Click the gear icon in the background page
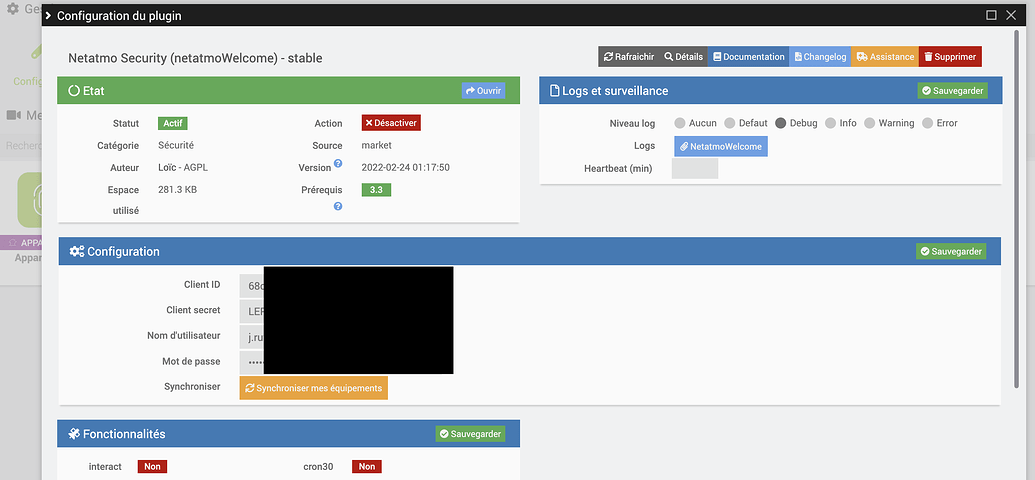Viewport: 1035px width, 480px height. click(13, 9)
